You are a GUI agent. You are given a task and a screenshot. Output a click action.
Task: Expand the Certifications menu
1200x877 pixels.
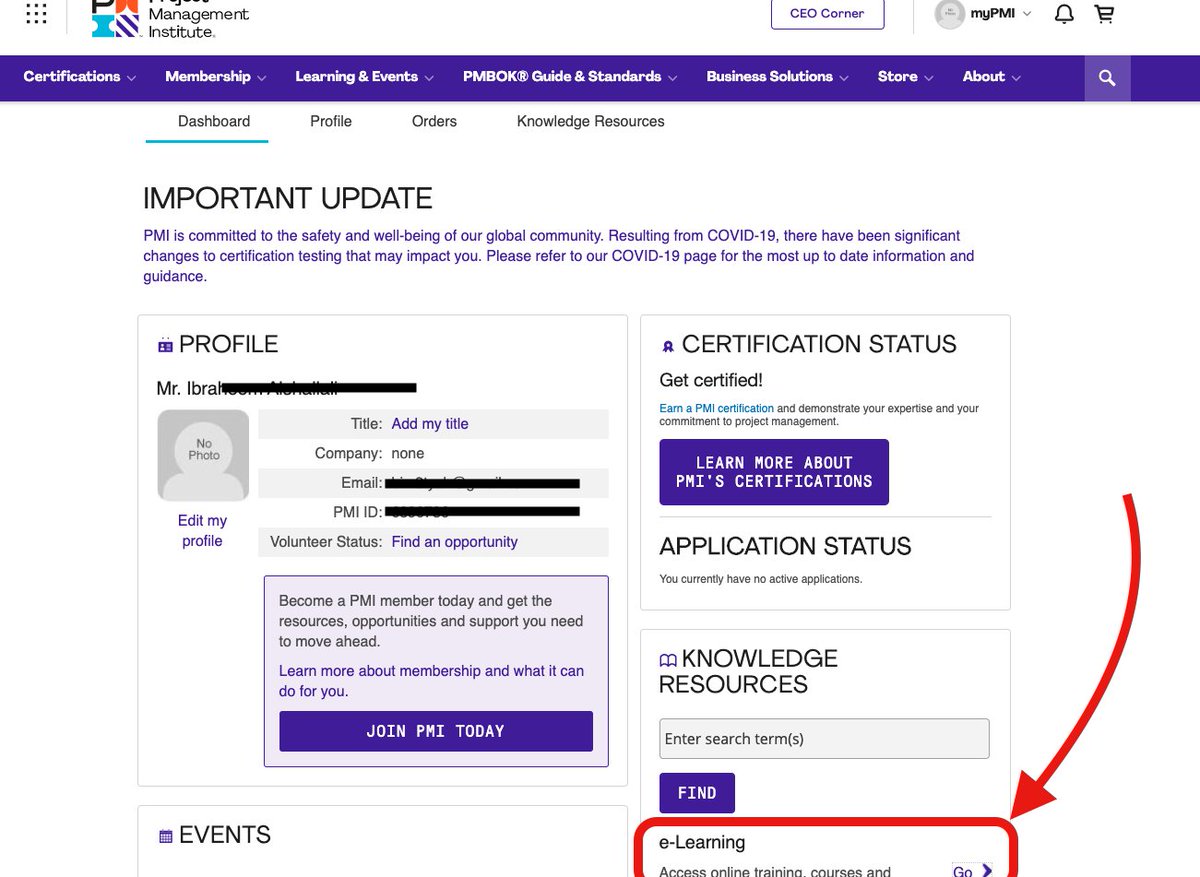coord(80,77)
